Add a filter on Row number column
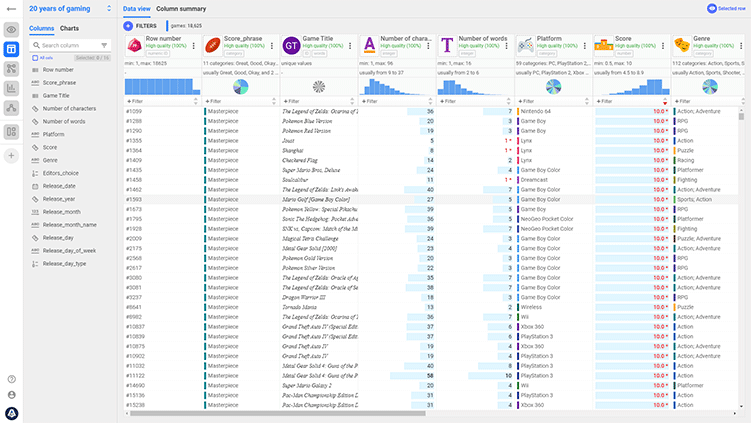The height and width of the screenshot is (423, 751). point(135,101)
